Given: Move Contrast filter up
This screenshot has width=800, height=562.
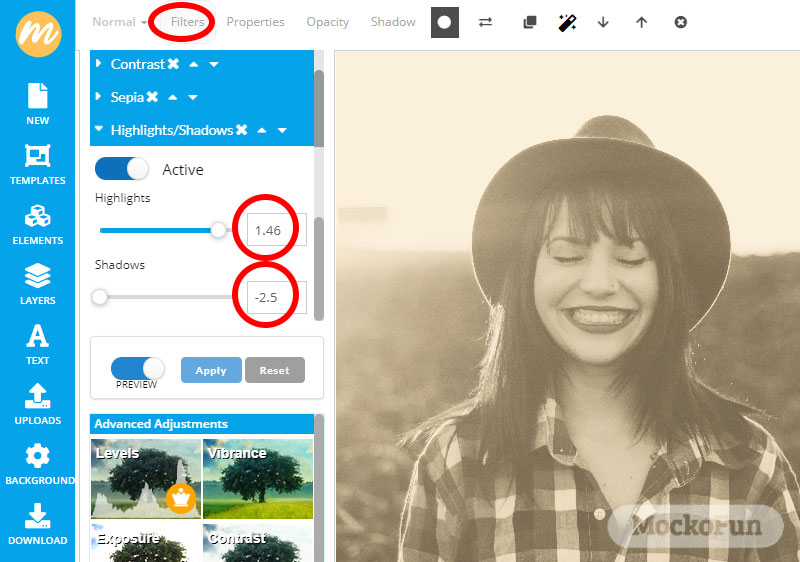Looking at the screenshot, I should pyautogui.click(x=193, y=64).
